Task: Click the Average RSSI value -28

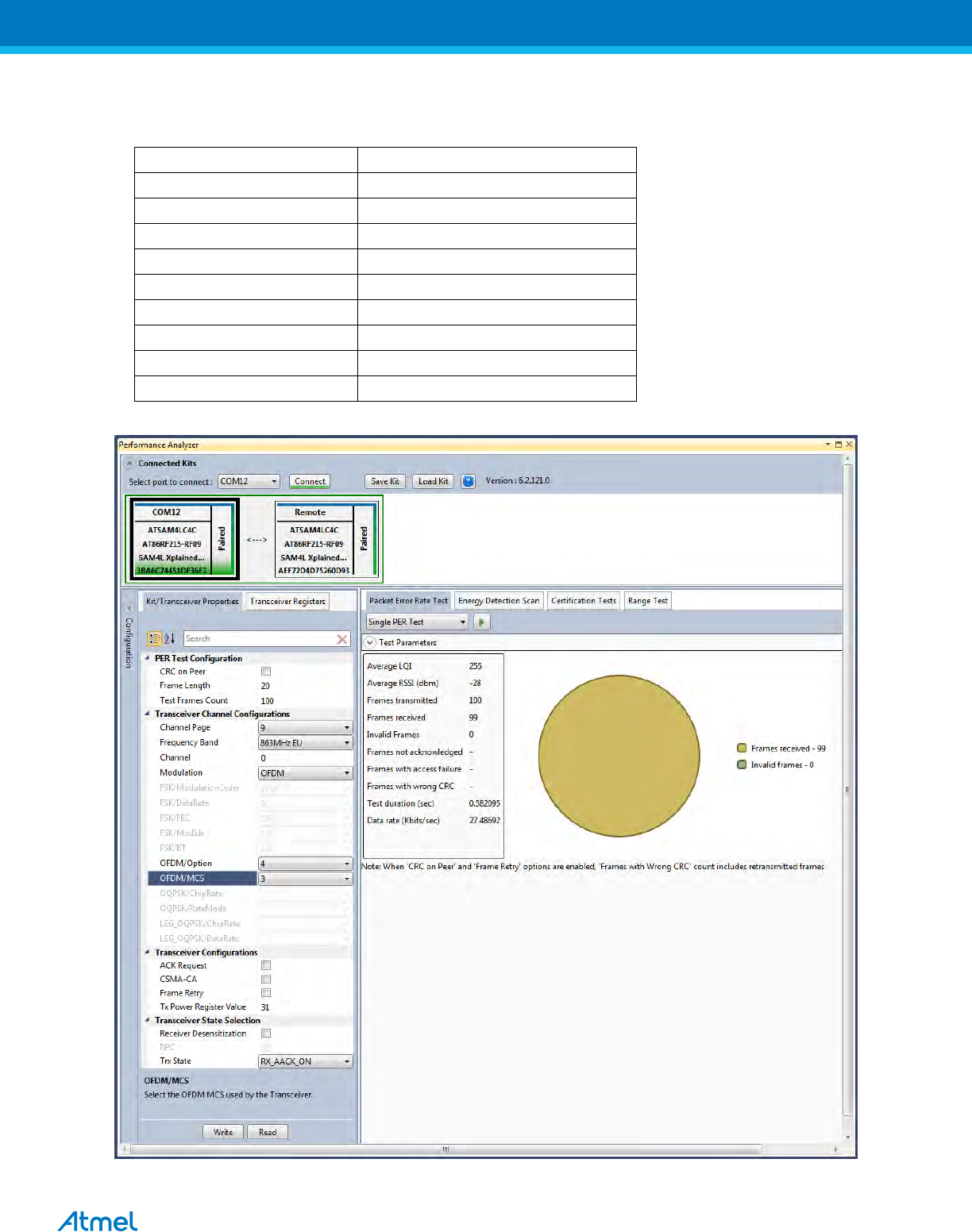Action: pyautogui.click(x=475, y=683)
